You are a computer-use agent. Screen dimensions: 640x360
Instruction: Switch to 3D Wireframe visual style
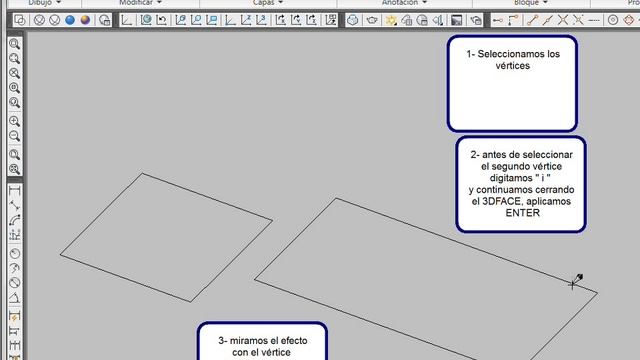pos(39,20)
